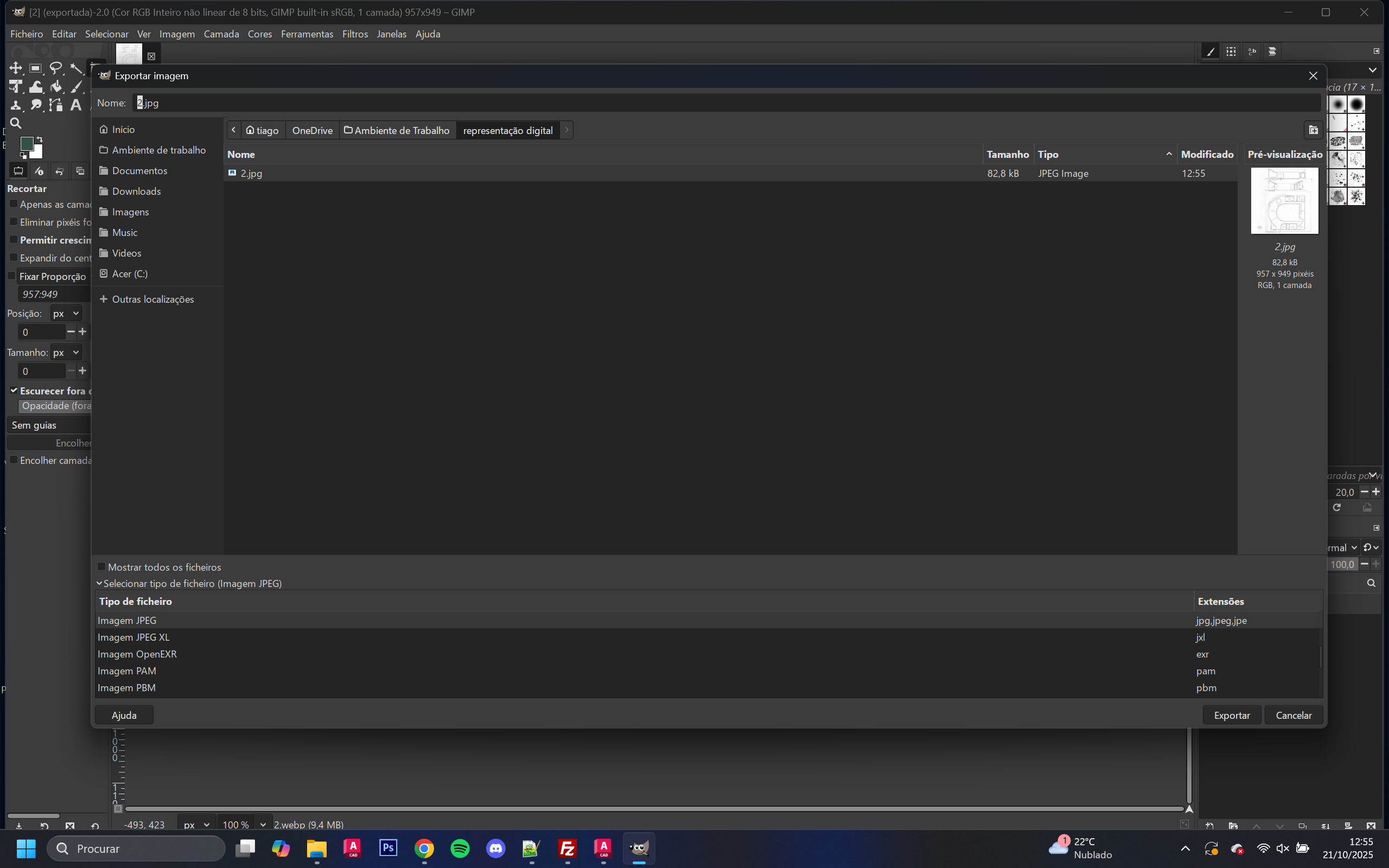This screenshot has height=868, width=1389.
Task: Select the Free Select lasso tool
Action: pos(56,68)
